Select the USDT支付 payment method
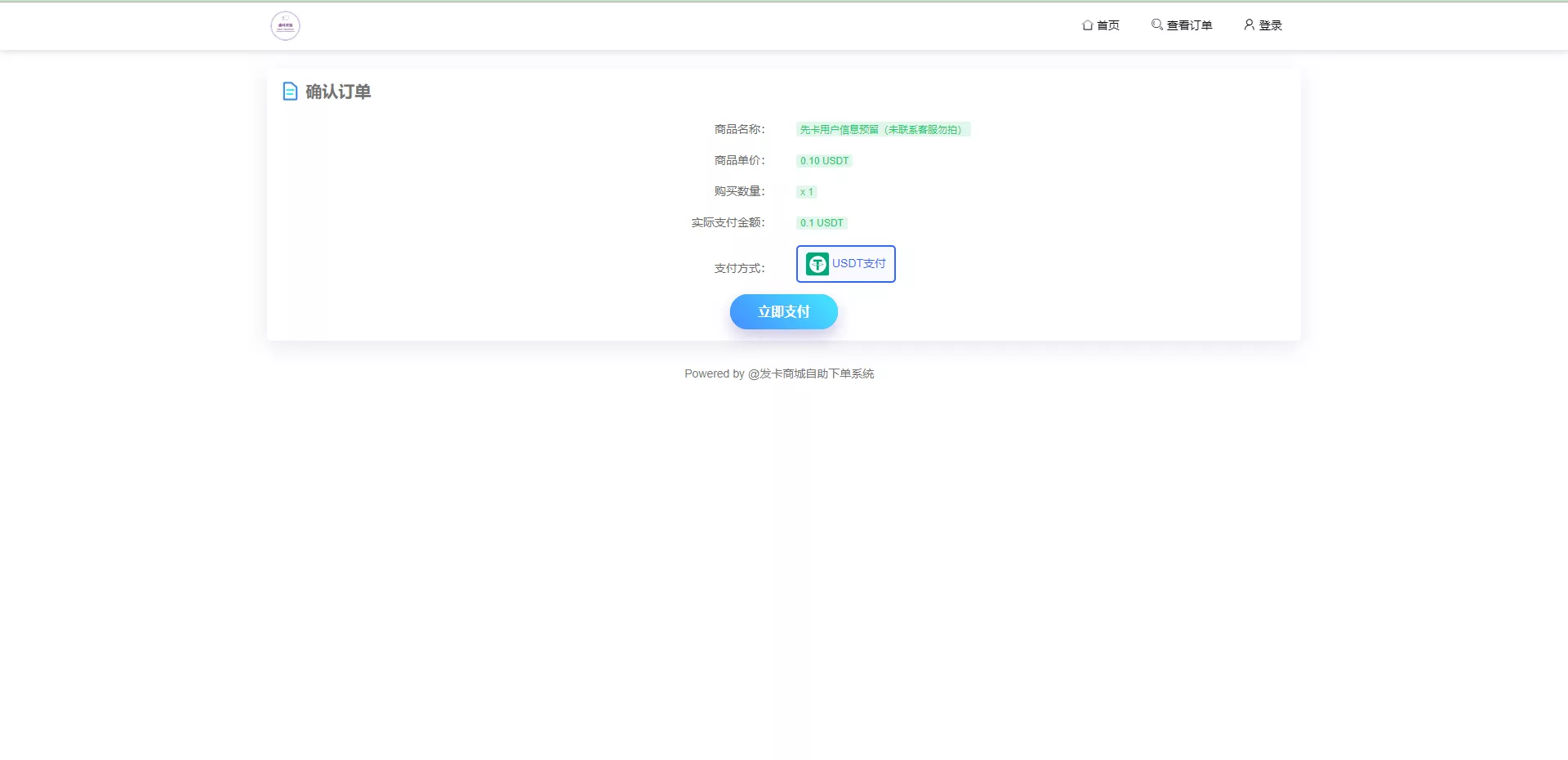 pyautogui.click(x=845, y=264)
